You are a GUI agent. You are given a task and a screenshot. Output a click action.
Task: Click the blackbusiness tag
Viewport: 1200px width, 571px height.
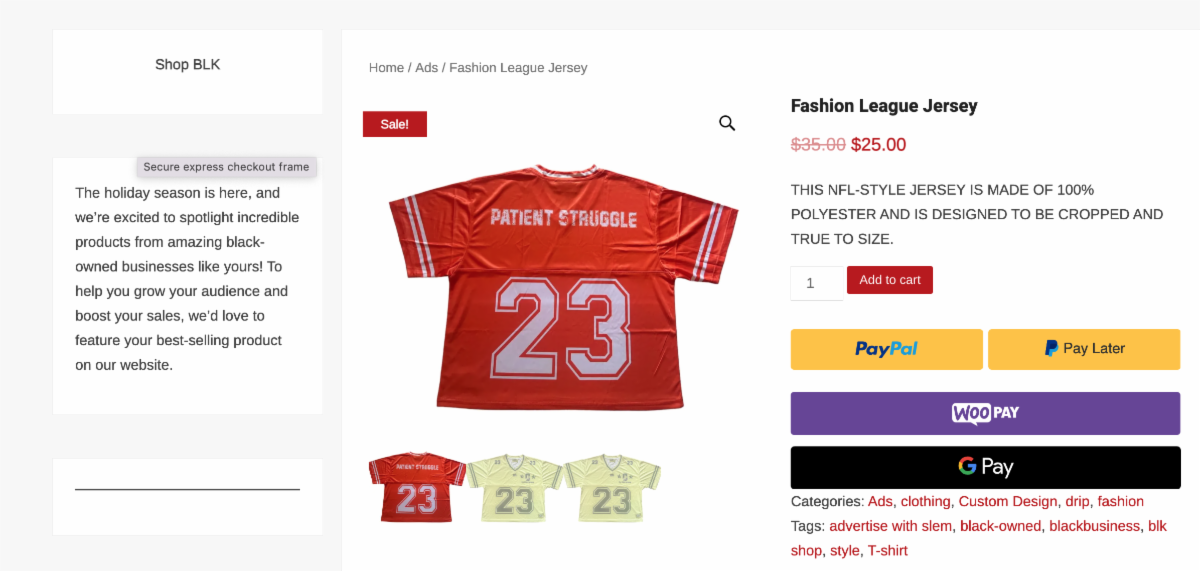click(1094, 526)
